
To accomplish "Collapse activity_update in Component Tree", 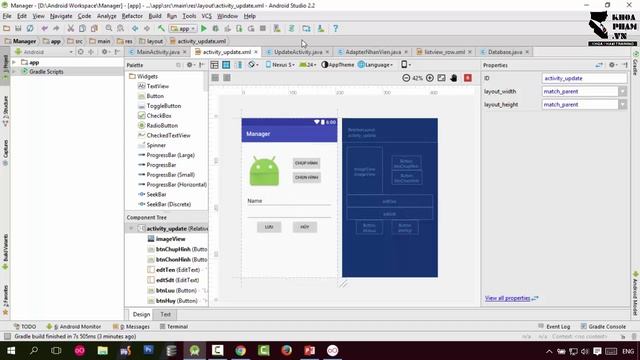I will (x=131, y=229).
